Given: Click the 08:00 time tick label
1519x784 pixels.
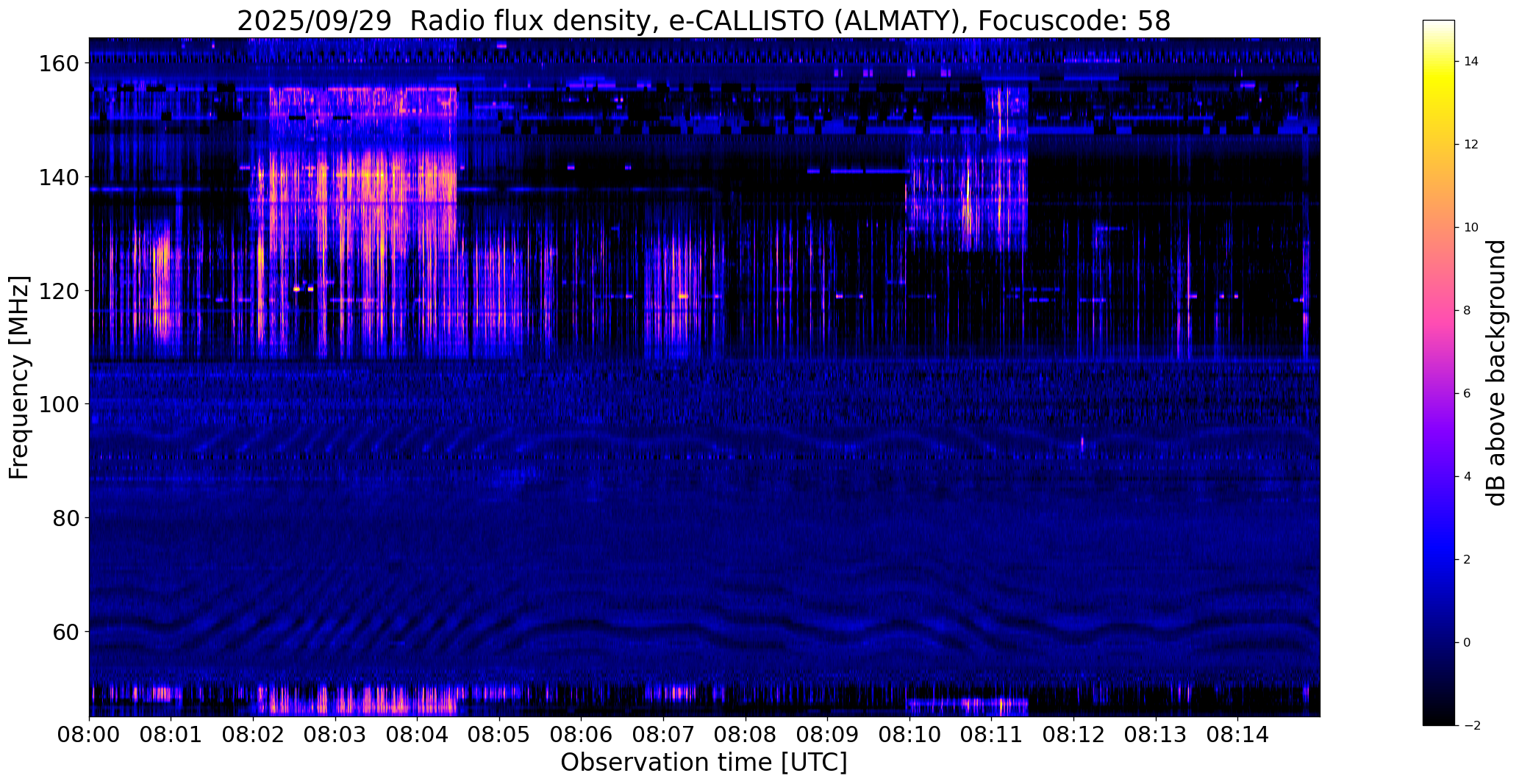Looking at the screenshot, I should [x=90, y=734].
